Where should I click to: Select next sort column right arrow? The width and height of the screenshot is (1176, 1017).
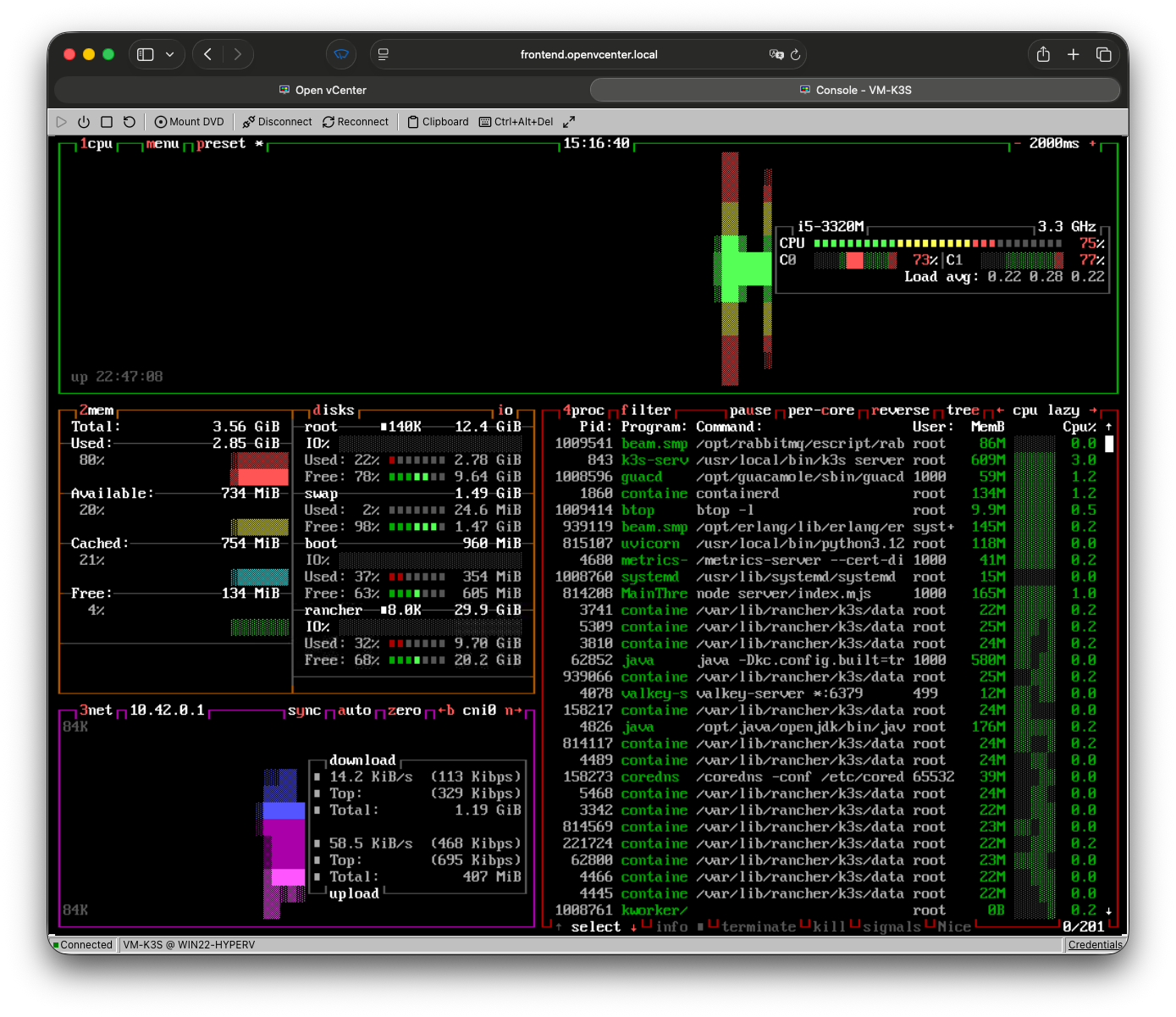click(1092, 411)
